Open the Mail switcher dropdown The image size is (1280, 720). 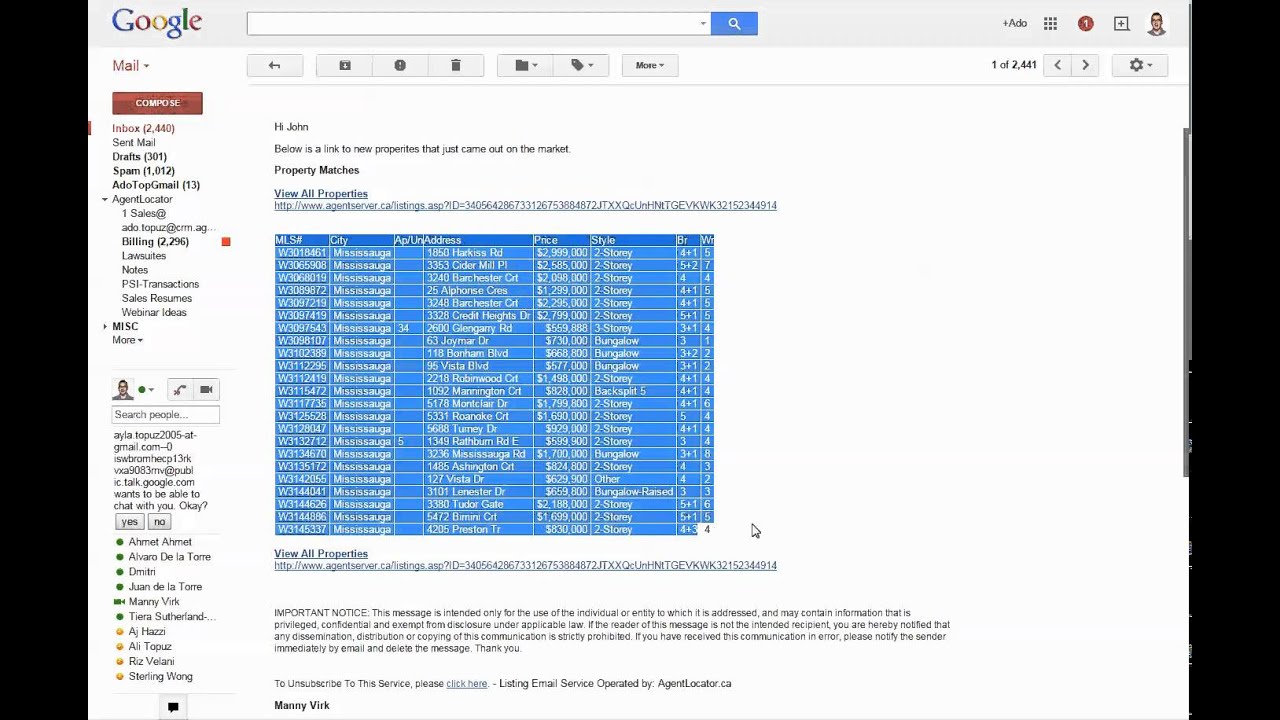[130, 65]
